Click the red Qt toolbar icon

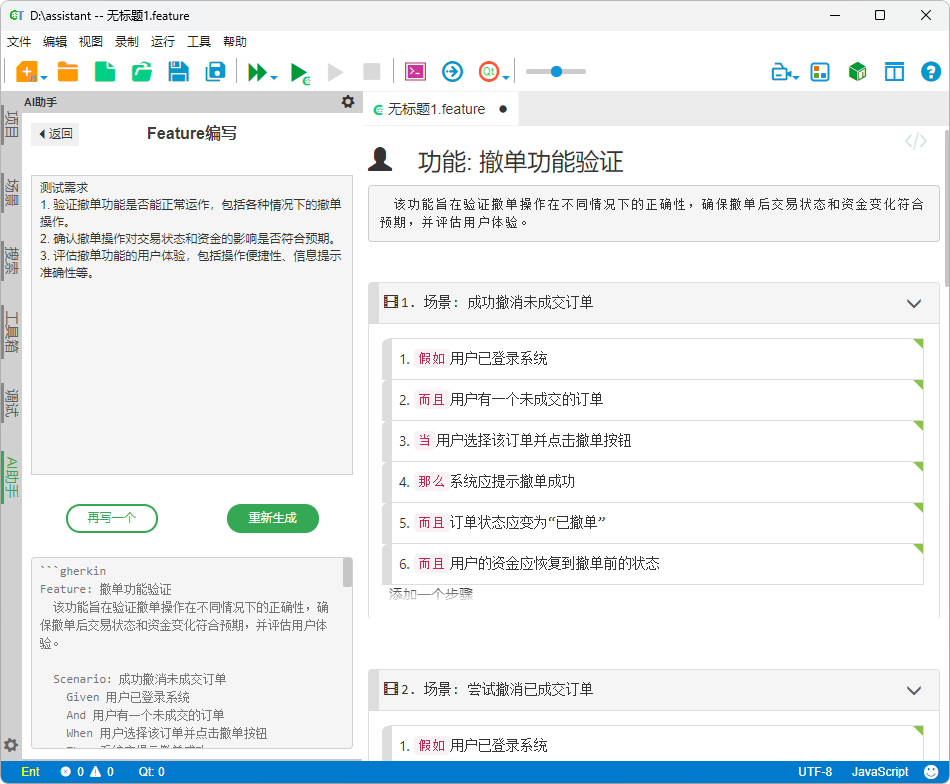[488, 71]
